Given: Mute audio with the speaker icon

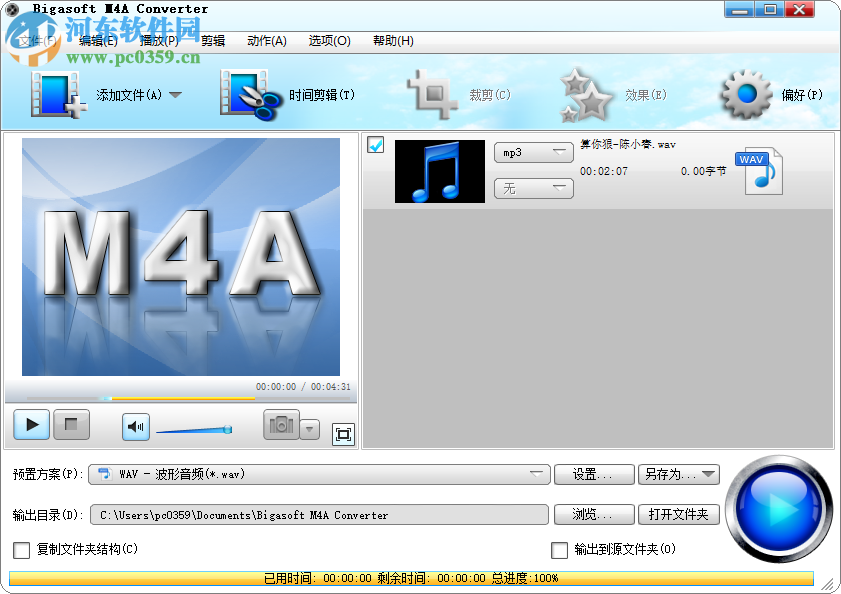Looking at the screenshot, I should tap(134, 425).
